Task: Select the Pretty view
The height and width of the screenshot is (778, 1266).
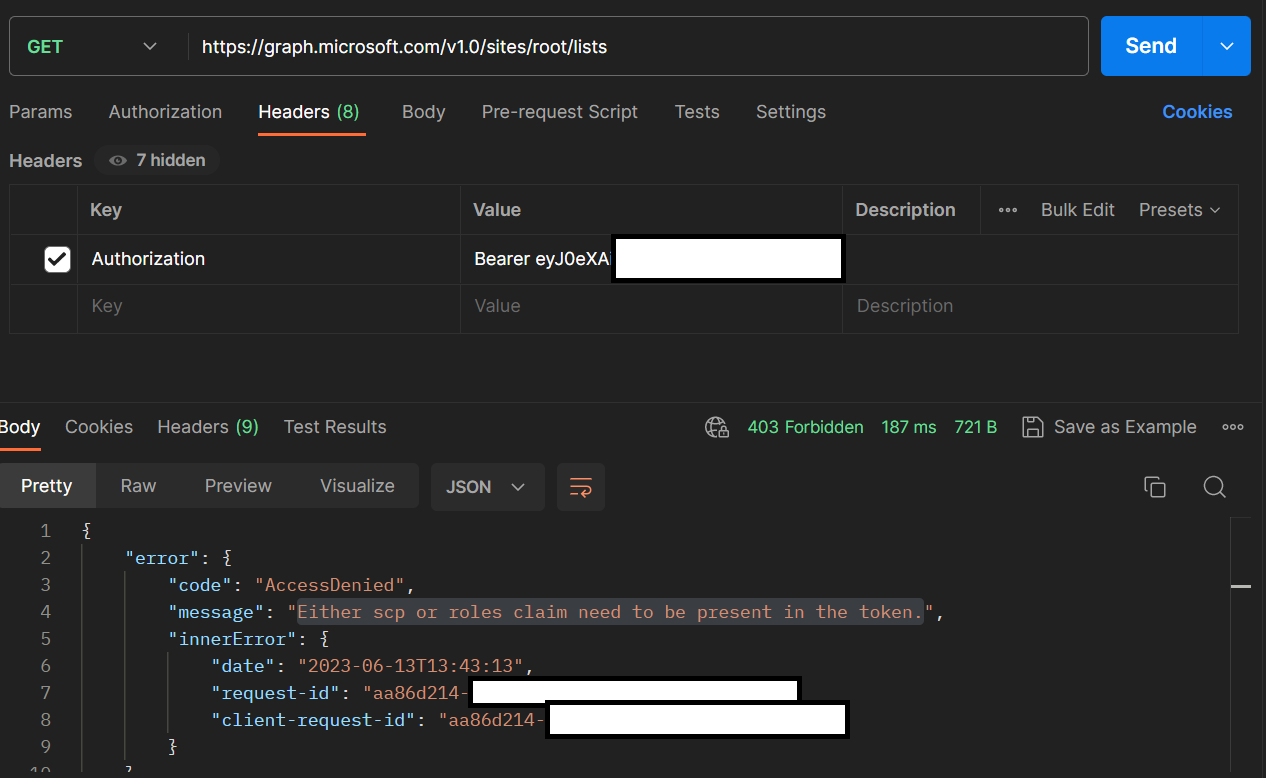Action: 47,486
